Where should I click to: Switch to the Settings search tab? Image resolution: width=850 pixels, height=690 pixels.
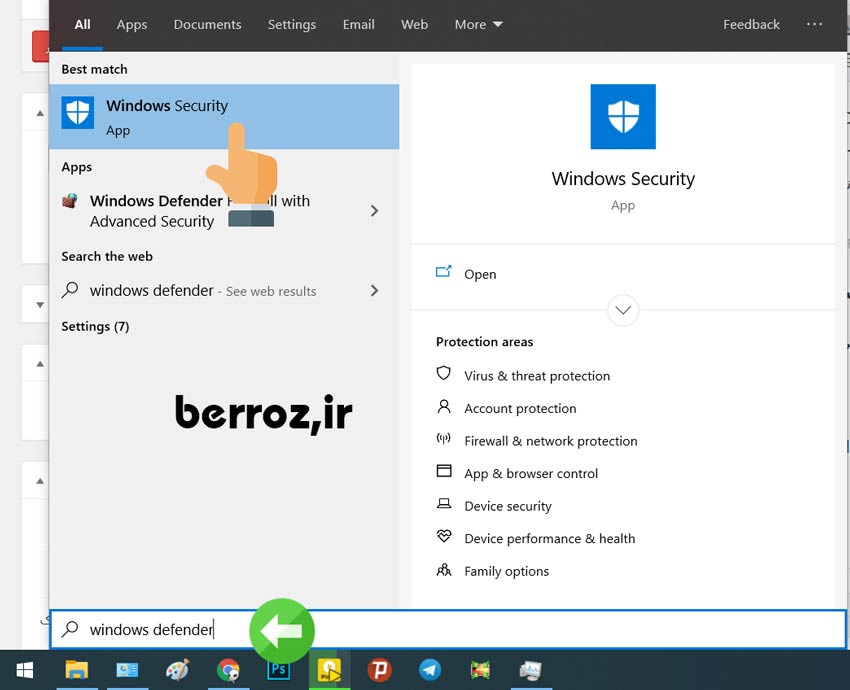[x=291, y=24]
